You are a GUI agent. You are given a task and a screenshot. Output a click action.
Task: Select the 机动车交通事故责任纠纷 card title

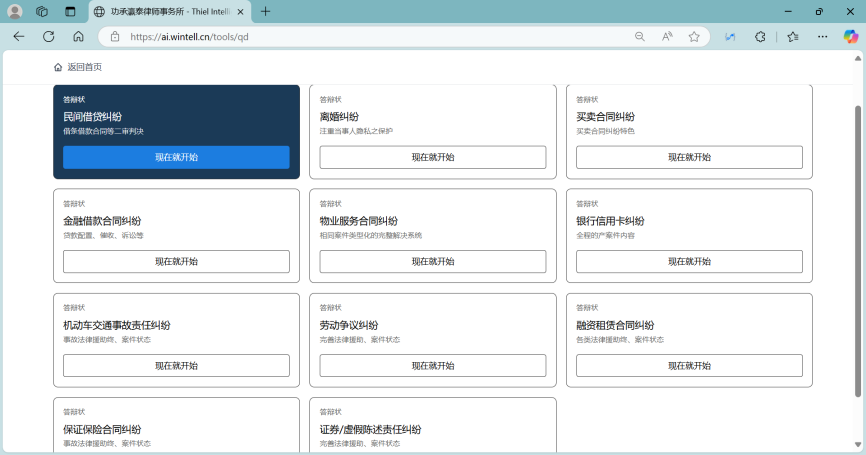117,325
